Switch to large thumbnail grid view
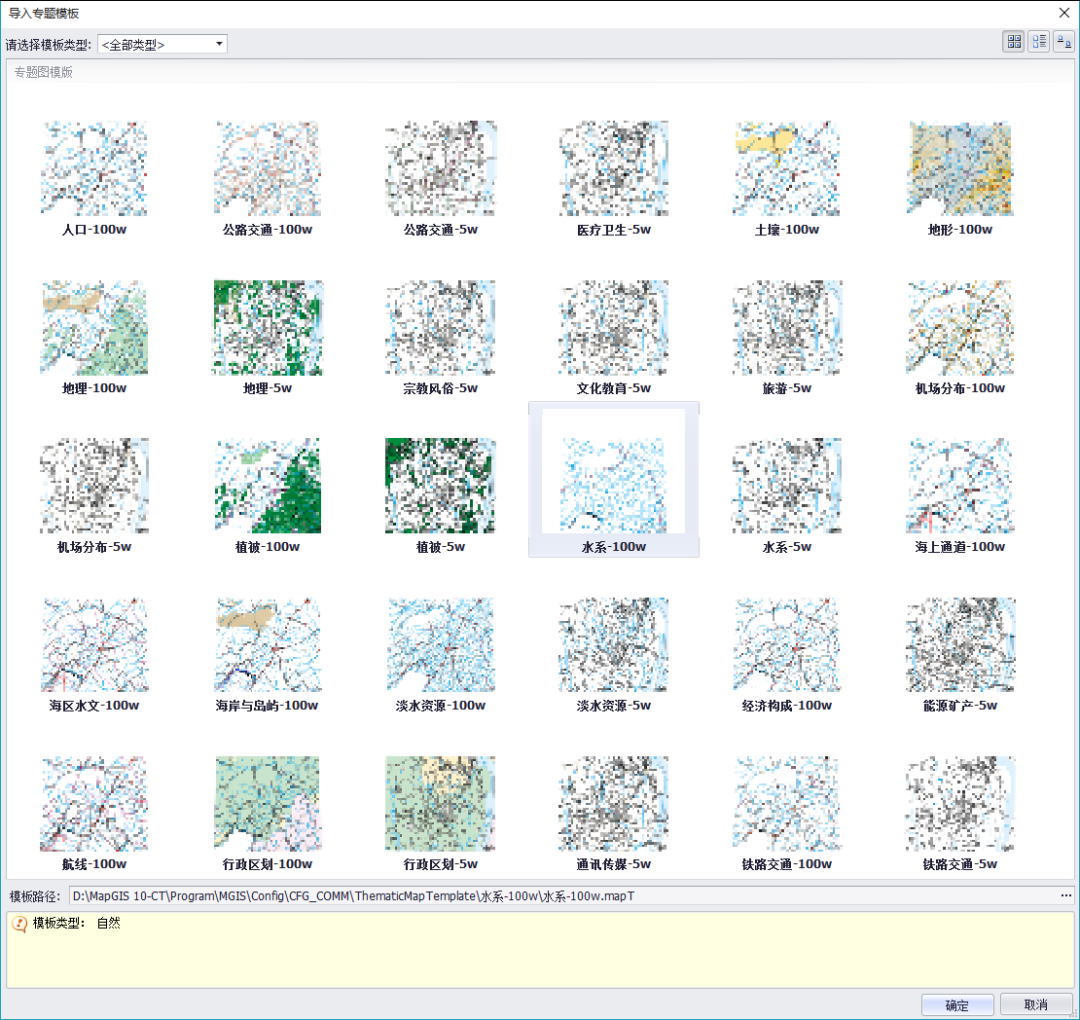The width and height of the screenshot is (1080, 1020). pos(1015,42)
